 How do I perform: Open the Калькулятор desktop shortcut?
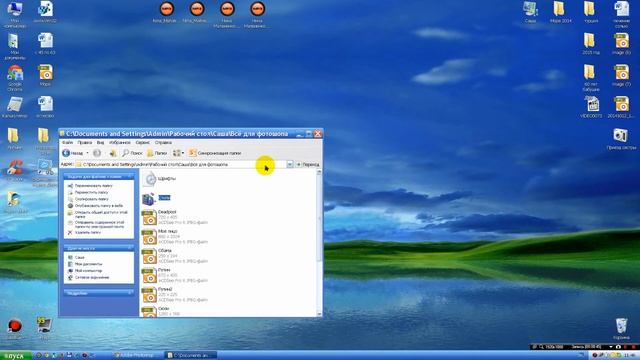coord(15,107)
